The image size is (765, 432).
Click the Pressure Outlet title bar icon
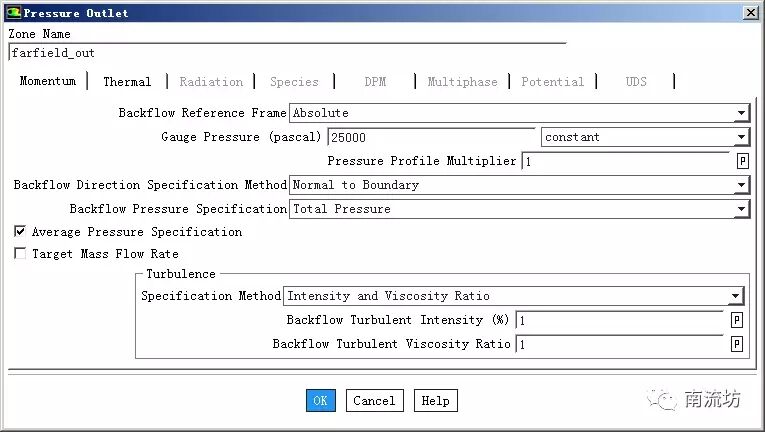[12, 13]
